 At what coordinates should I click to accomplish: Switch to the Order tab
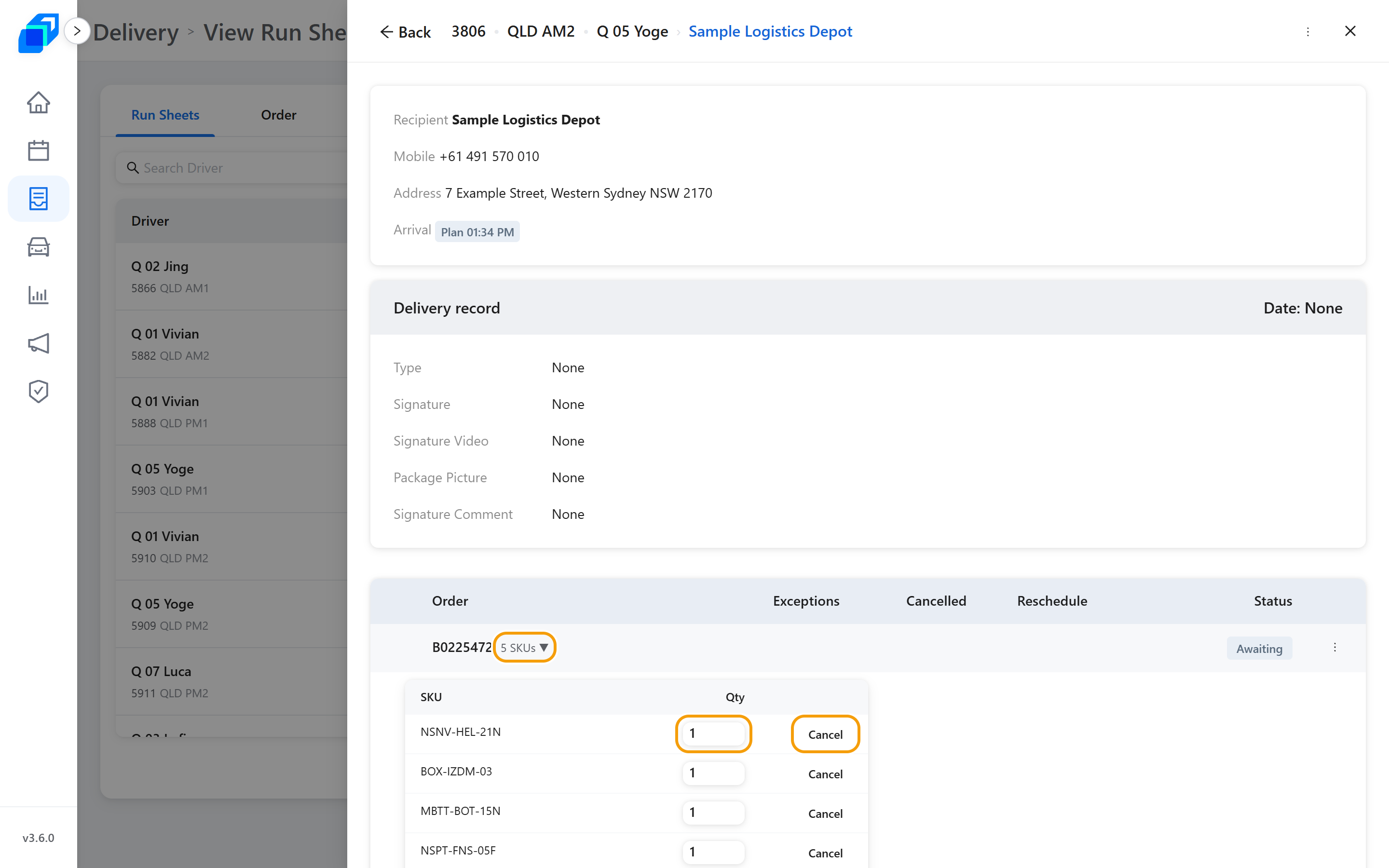[278, 115]
